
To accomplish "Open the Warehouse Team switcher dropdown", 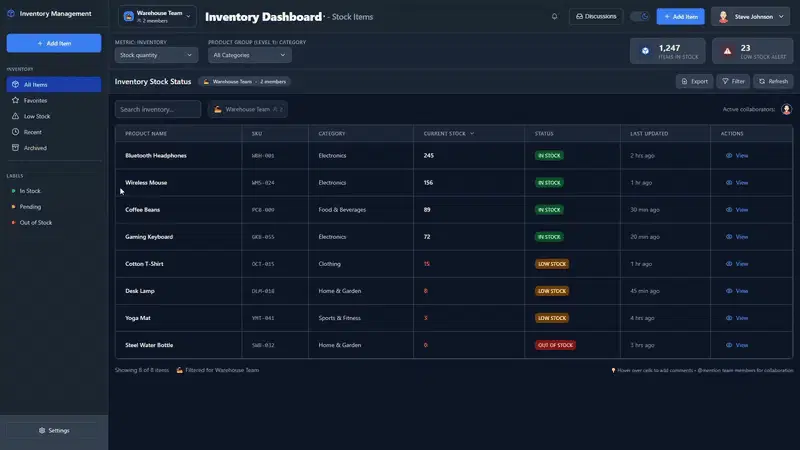I will pyautogui.click(x=157, y=16).
